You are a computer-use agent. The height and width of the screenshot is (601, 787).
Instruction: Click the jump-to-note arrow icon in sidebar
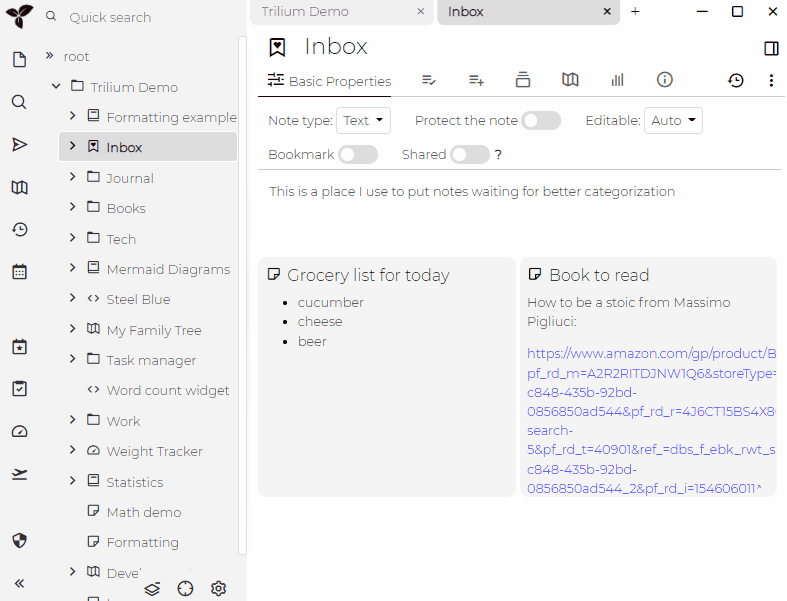tap(19, 145)
